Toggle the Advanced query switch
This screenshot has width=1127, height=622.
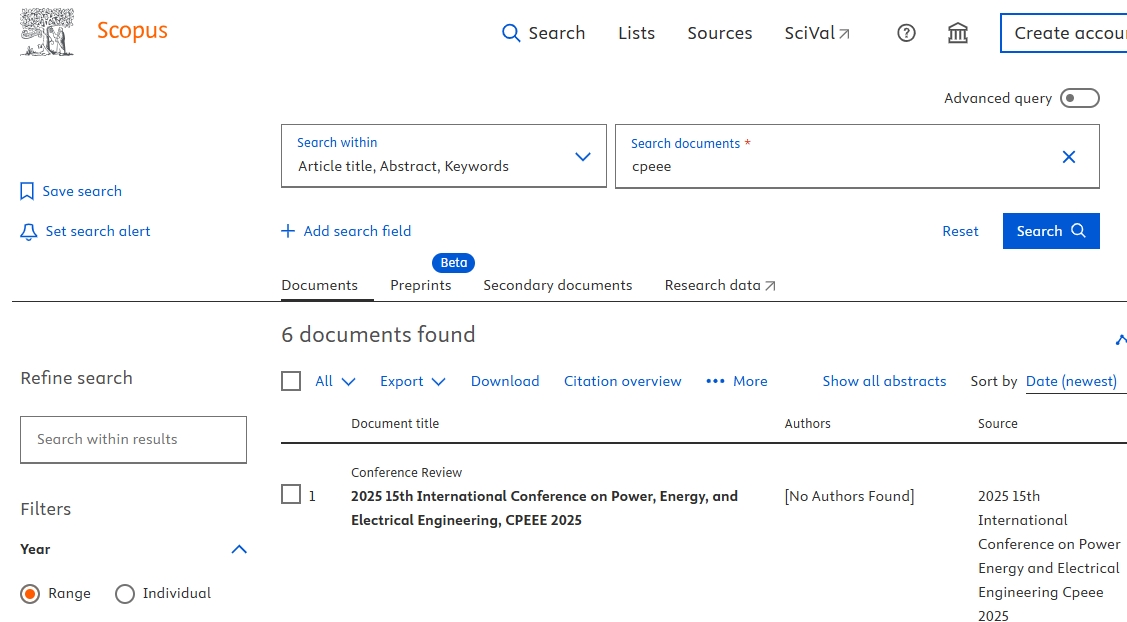(1080, 98)
